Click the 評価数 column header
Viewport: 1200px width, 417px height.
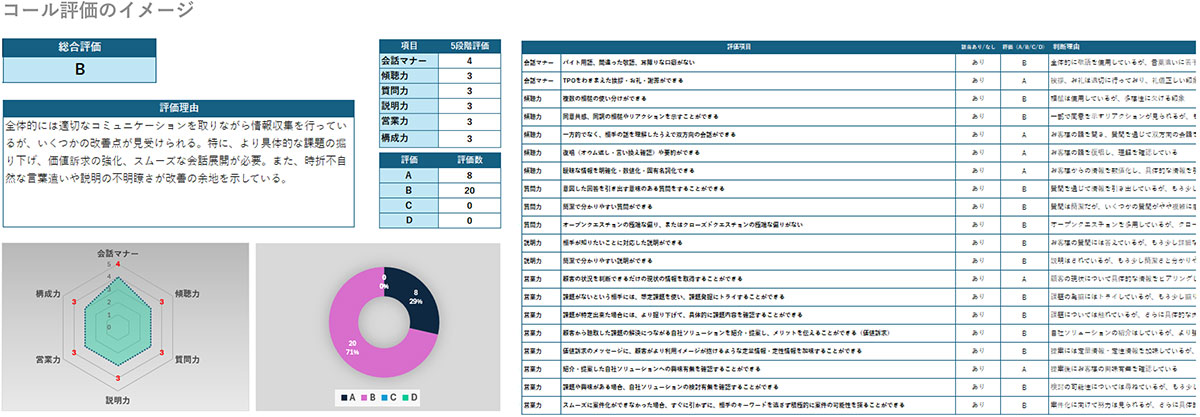(x=469, y=158)
